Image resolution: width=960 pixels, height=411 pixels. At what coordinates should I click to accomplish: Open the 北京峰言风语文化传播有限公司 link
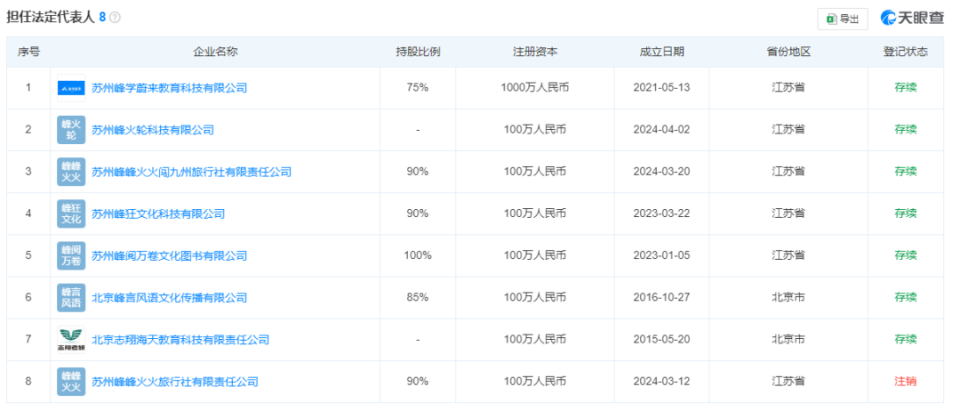[170, 298]
